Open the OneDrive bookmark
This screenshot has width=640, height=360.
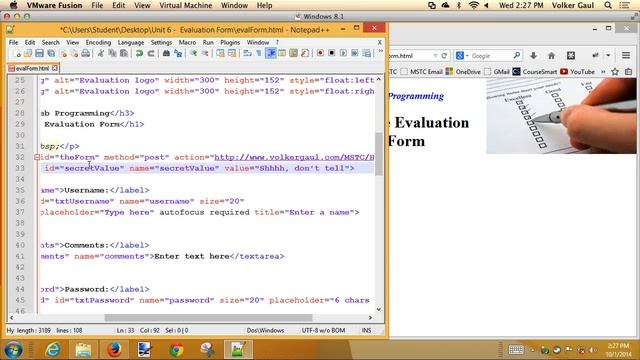463,72
